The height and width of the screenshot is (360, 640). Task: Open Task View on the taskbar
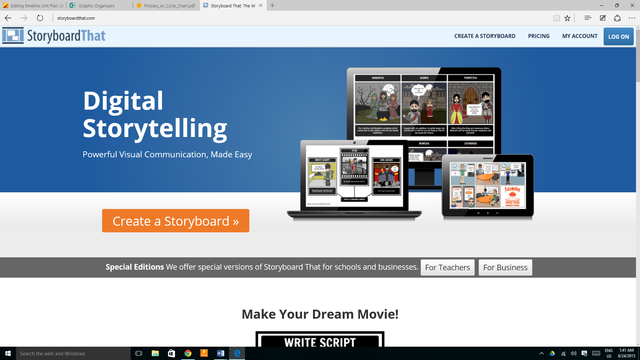click(138, 353)
